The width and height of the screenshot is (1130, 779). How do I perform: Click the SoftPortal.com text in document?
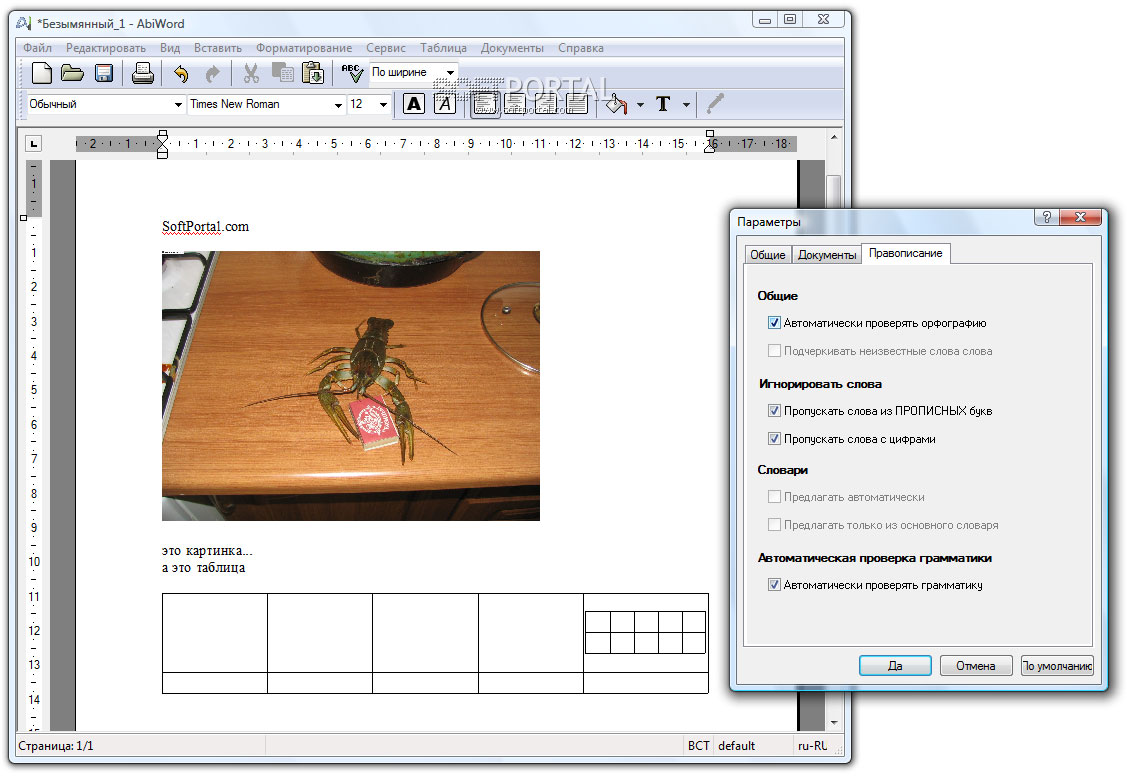coord(205,226)
